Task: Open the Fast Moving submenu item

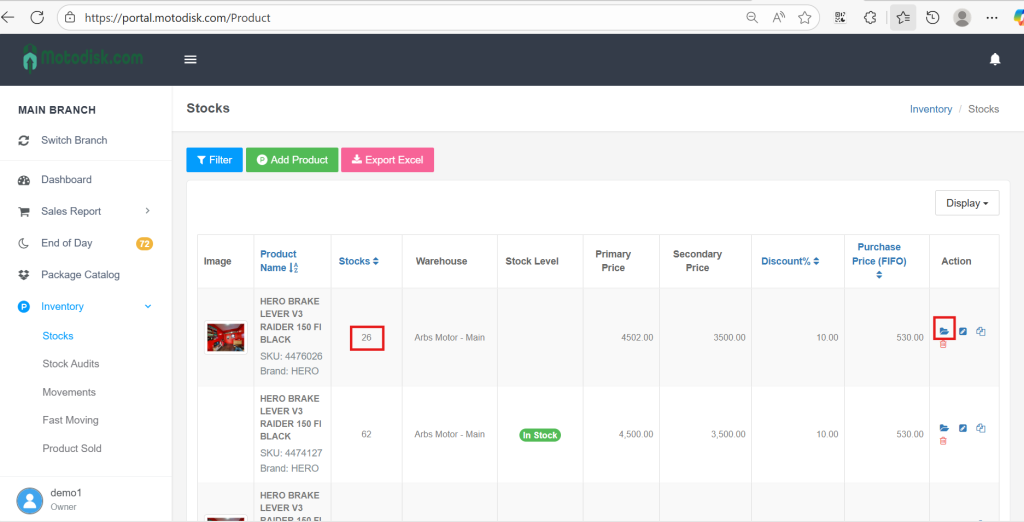Action: [70, 420]
